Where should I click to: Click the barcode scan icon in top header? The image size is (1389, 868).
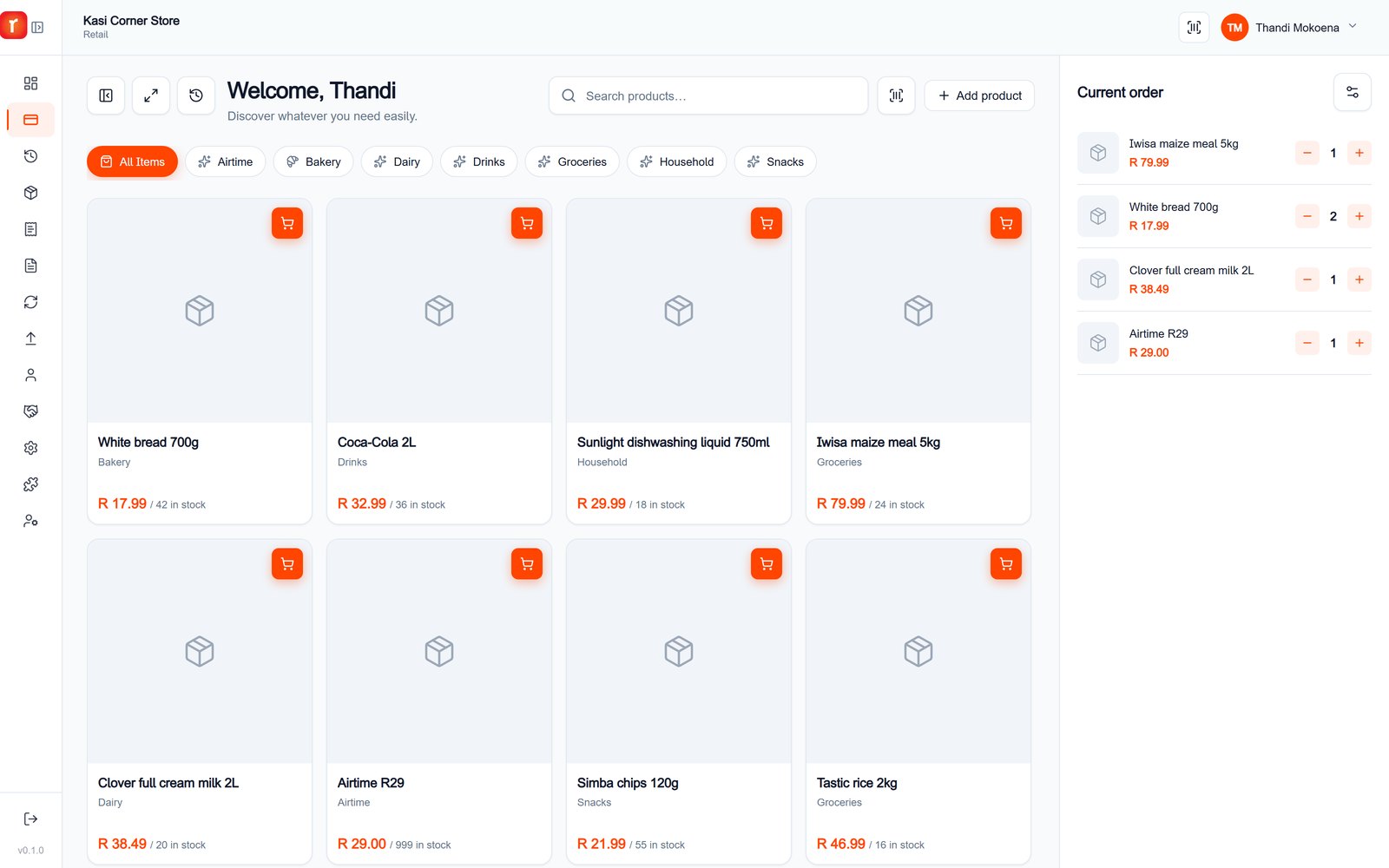1194,27
